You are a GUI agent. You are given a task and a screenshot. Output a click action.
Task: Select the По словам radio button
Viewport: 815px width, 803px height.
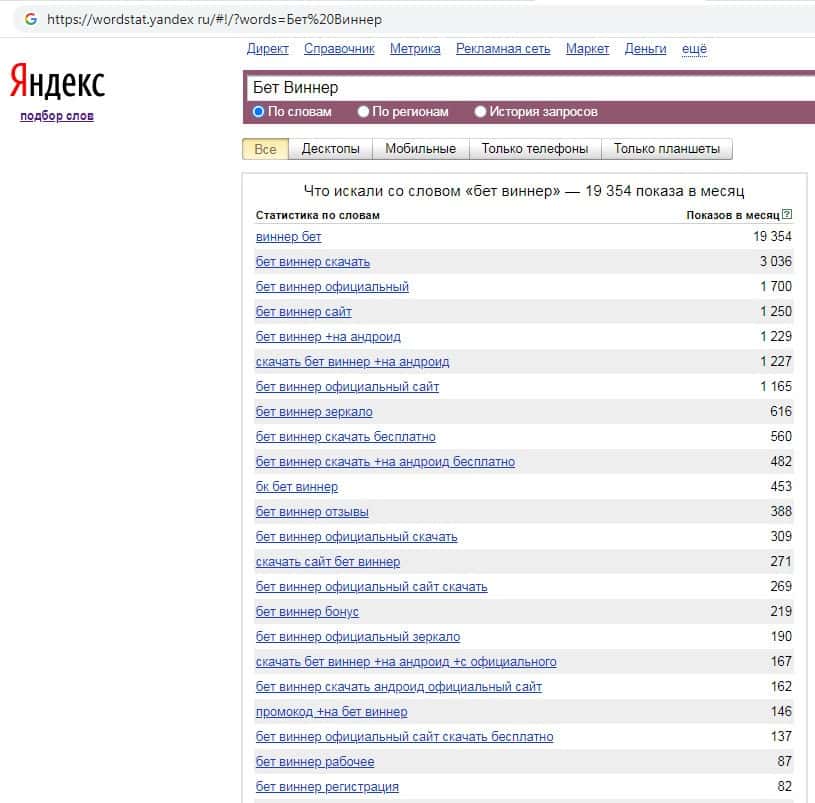coord(259,112)
